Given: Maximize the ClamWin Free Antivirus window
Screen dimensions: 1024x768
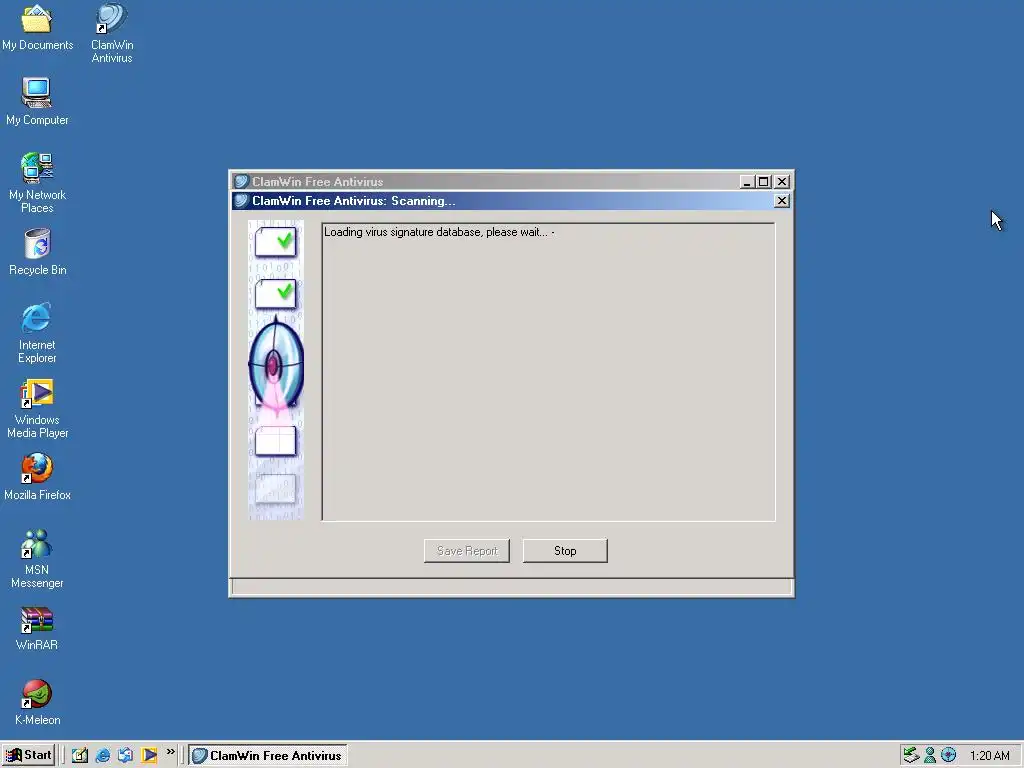Looking at the screenshot, I should (x=763, y=182).
